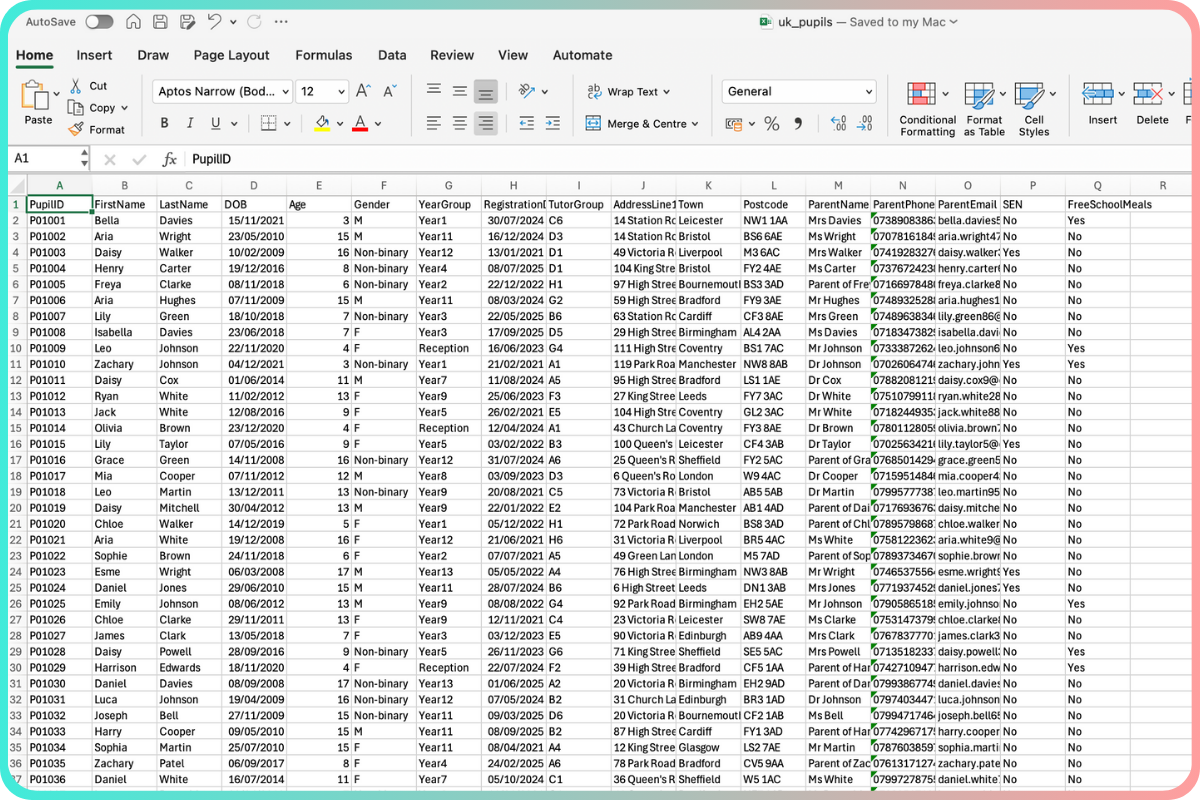Click the Insert Function fx icon
Image resolution: width=1200 pixels, height=800 pixels.
(x=170, y=159)
